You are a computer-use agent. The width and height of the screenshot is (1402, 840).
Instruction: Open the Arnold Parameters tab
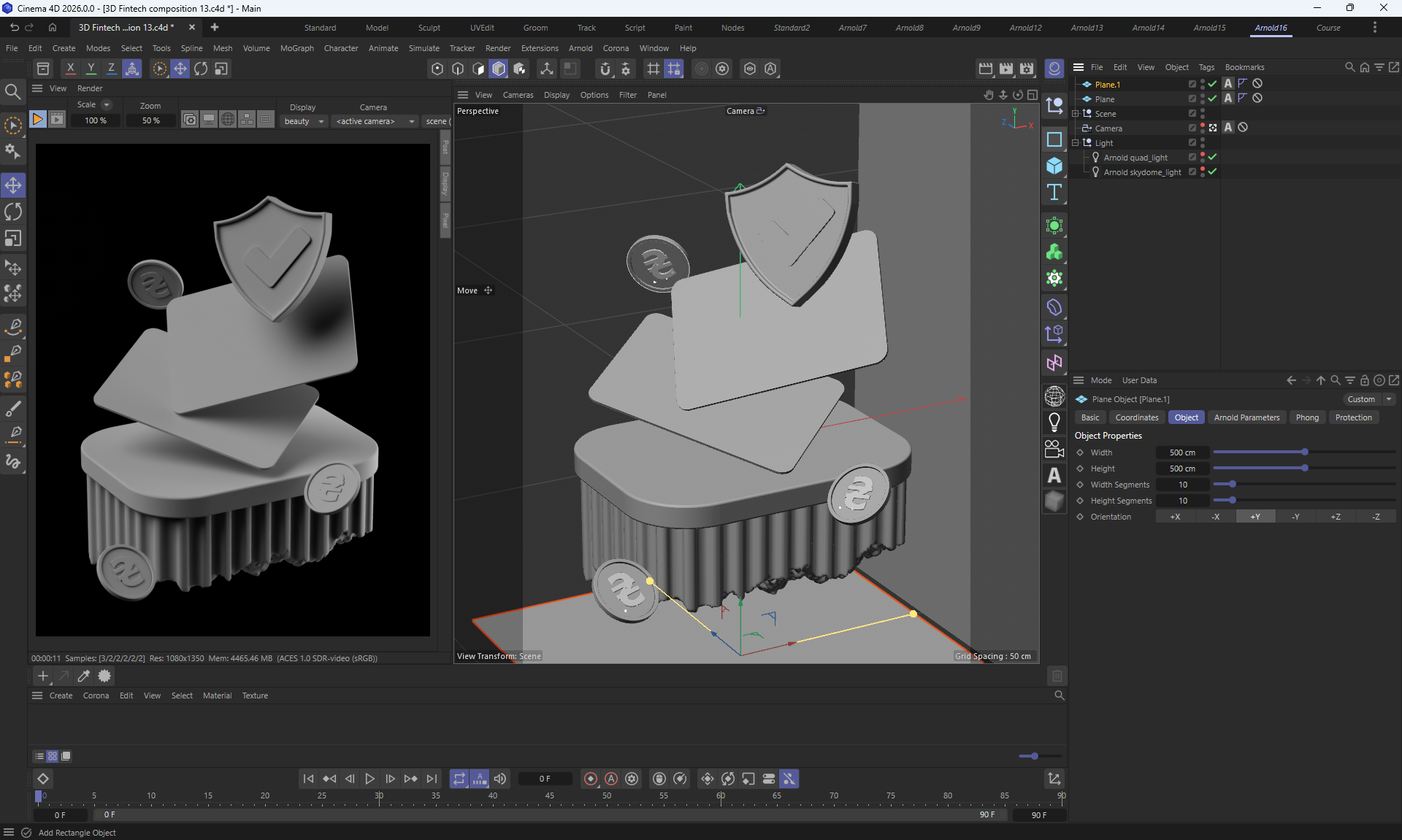click(1246, 417)
